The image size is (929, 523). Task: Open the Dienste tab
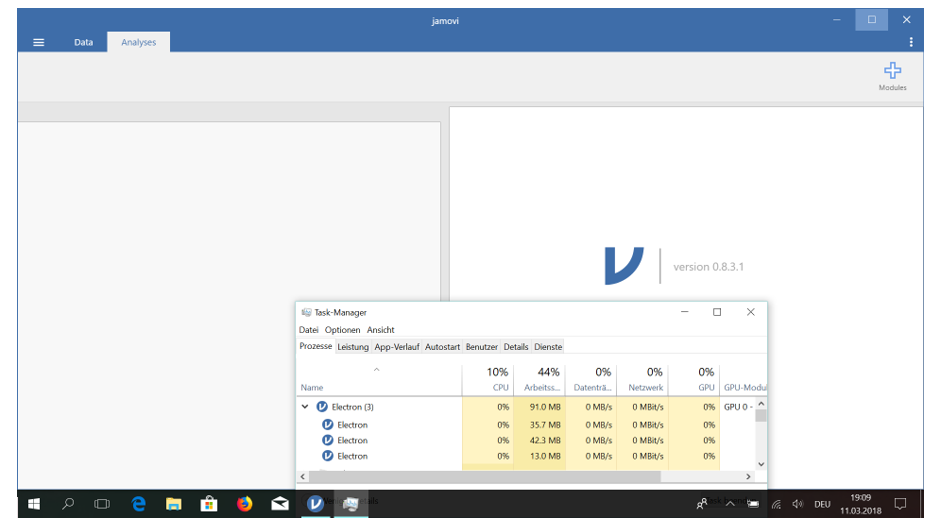coord(548,347)
